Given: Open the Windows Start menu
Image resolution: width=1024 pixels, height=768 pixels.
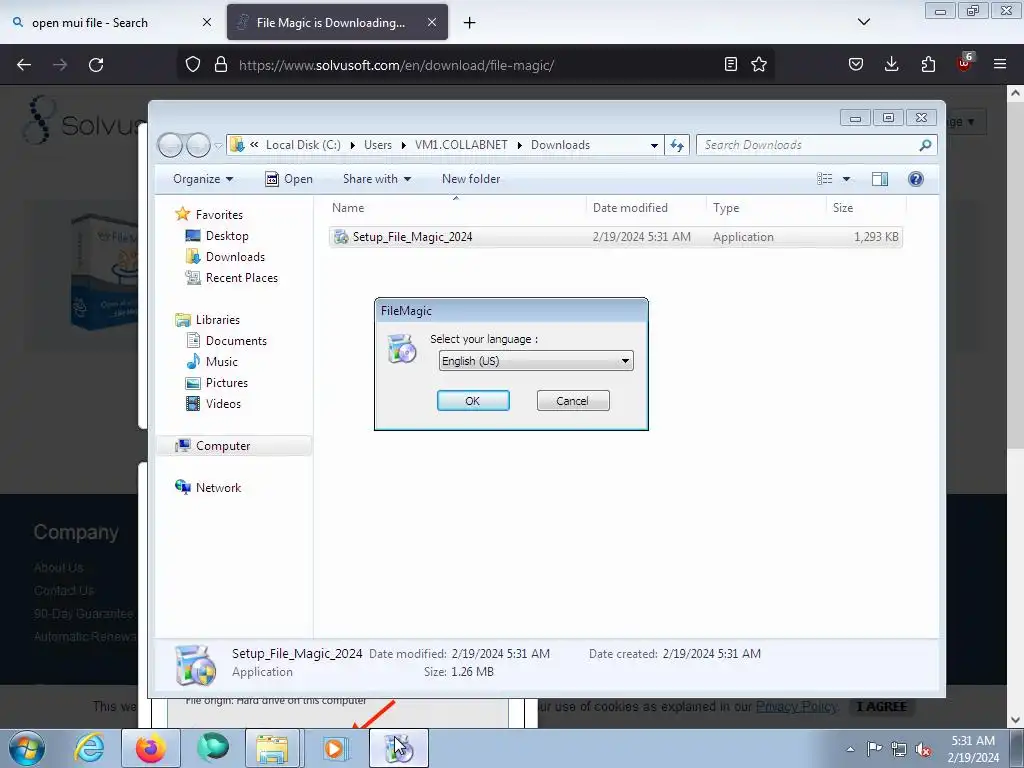Looking at the screenshot, I should click(27, 748).
